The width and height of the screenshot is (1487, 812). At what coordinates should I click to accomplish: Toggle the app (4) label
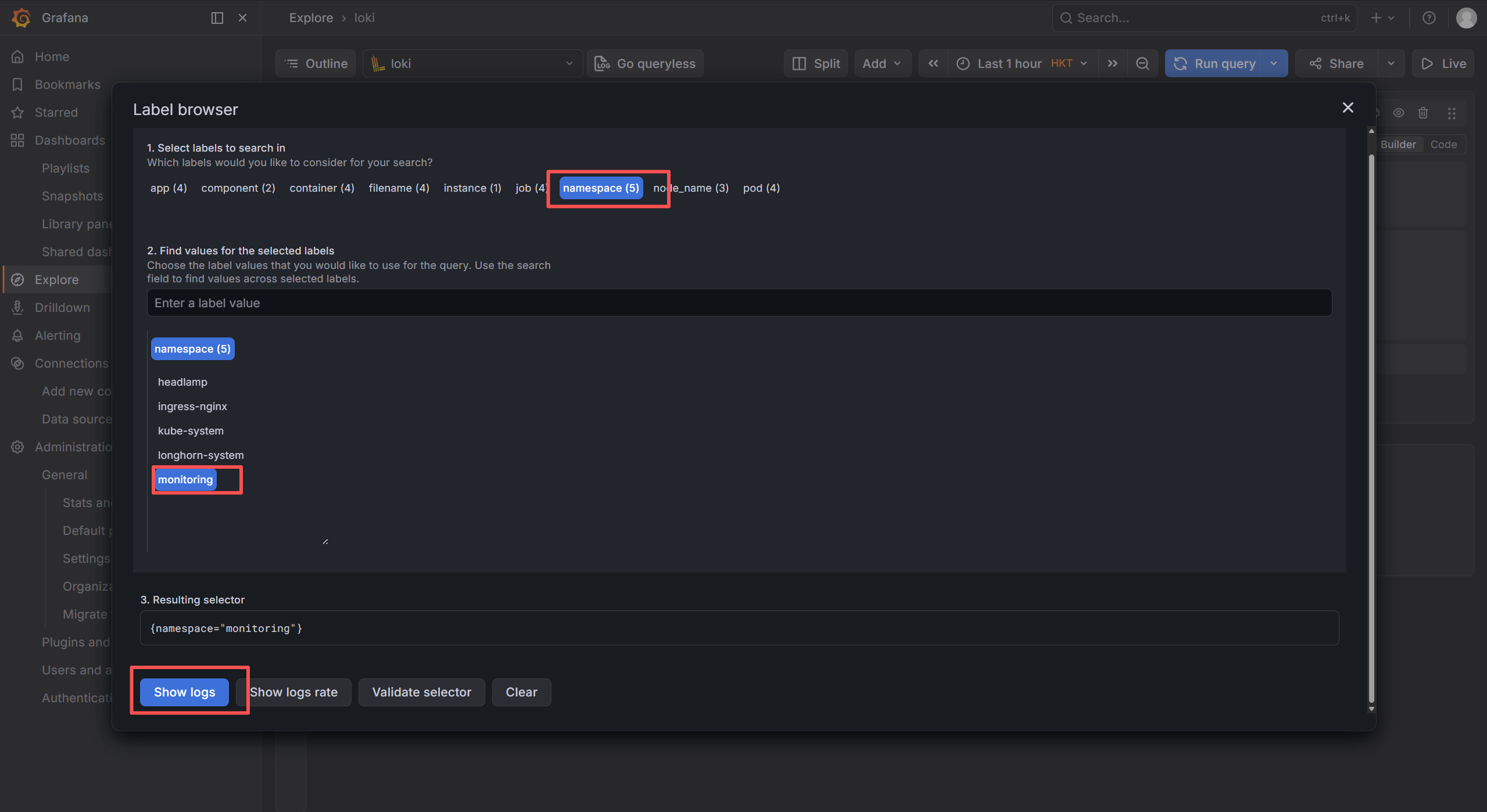tap(169, 188)
